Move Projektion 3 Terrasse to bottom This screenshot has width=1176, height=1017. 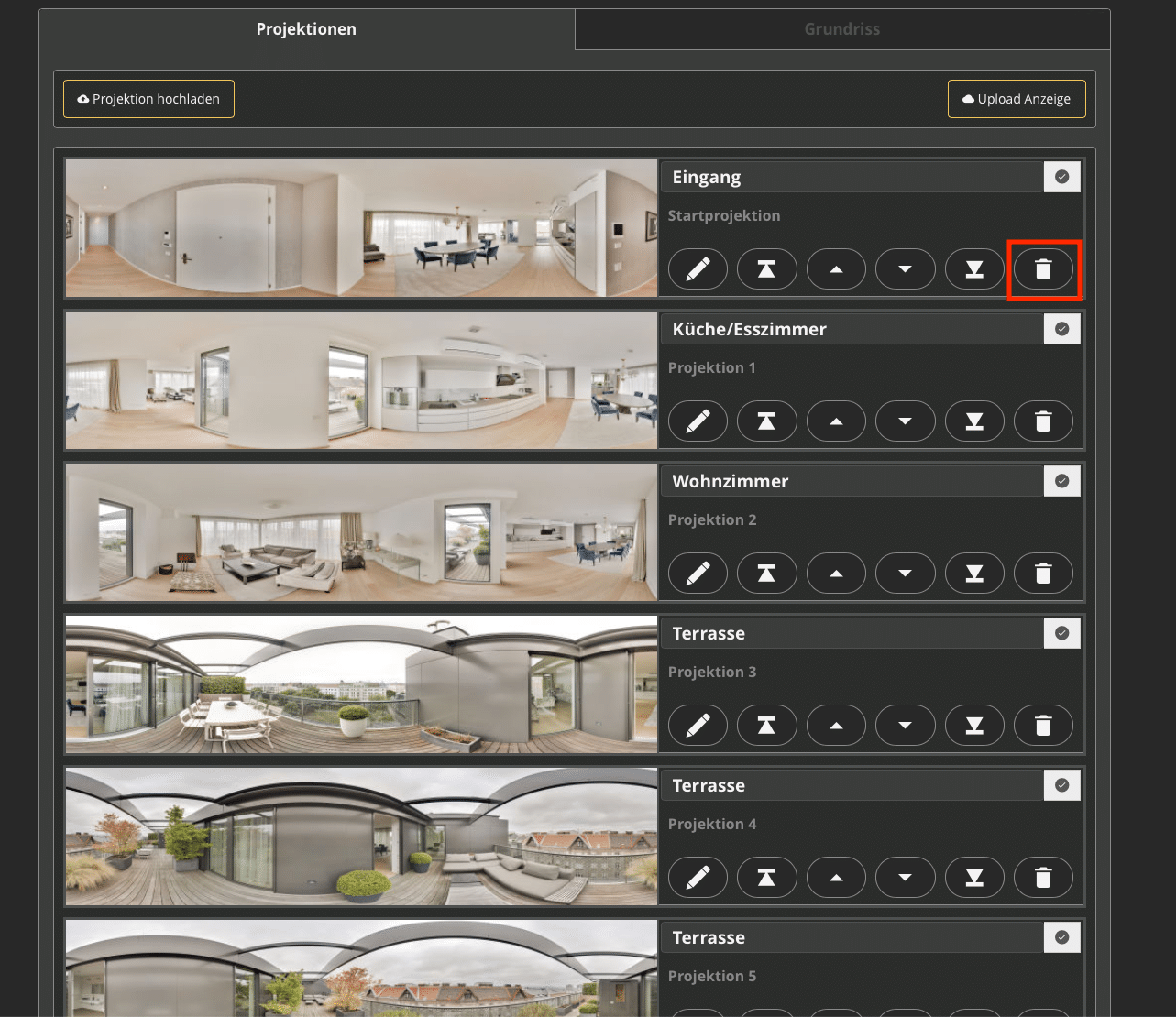coord(974,726)
